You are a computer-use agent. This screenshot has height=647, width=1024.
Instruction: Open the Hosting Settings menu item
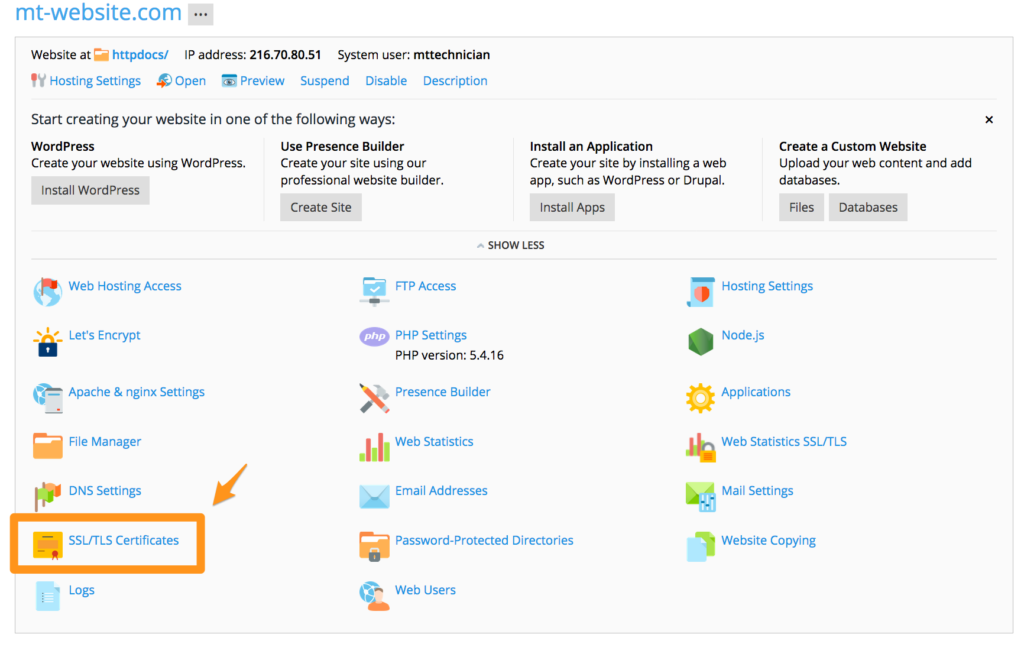[93, 80]
